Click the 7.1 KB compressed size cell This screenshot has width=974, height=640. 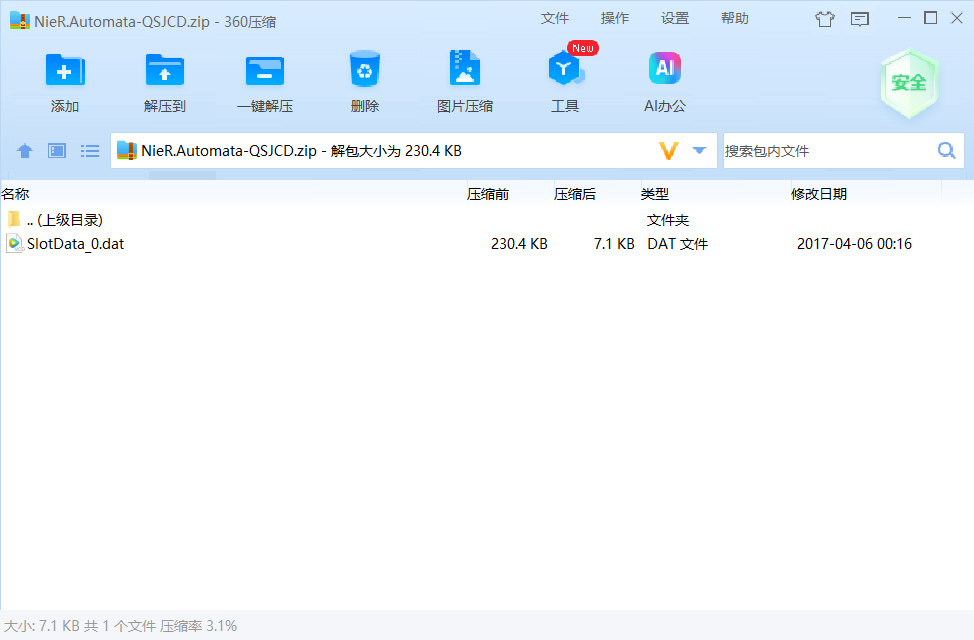click(x=614, y=244)
